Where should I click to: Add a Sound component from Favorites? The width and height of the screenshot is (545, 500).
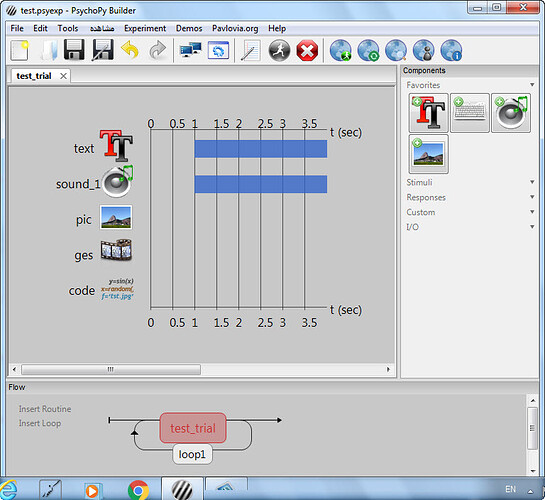point(511,113)
